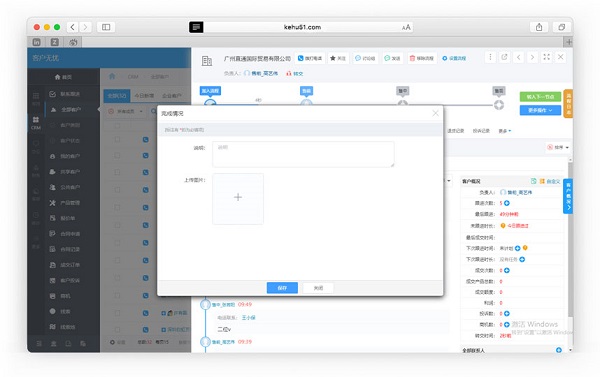Open the 更多 dropdown in record tabs
The height and width of the screenshot is (377, 600).
coord(504,131)
